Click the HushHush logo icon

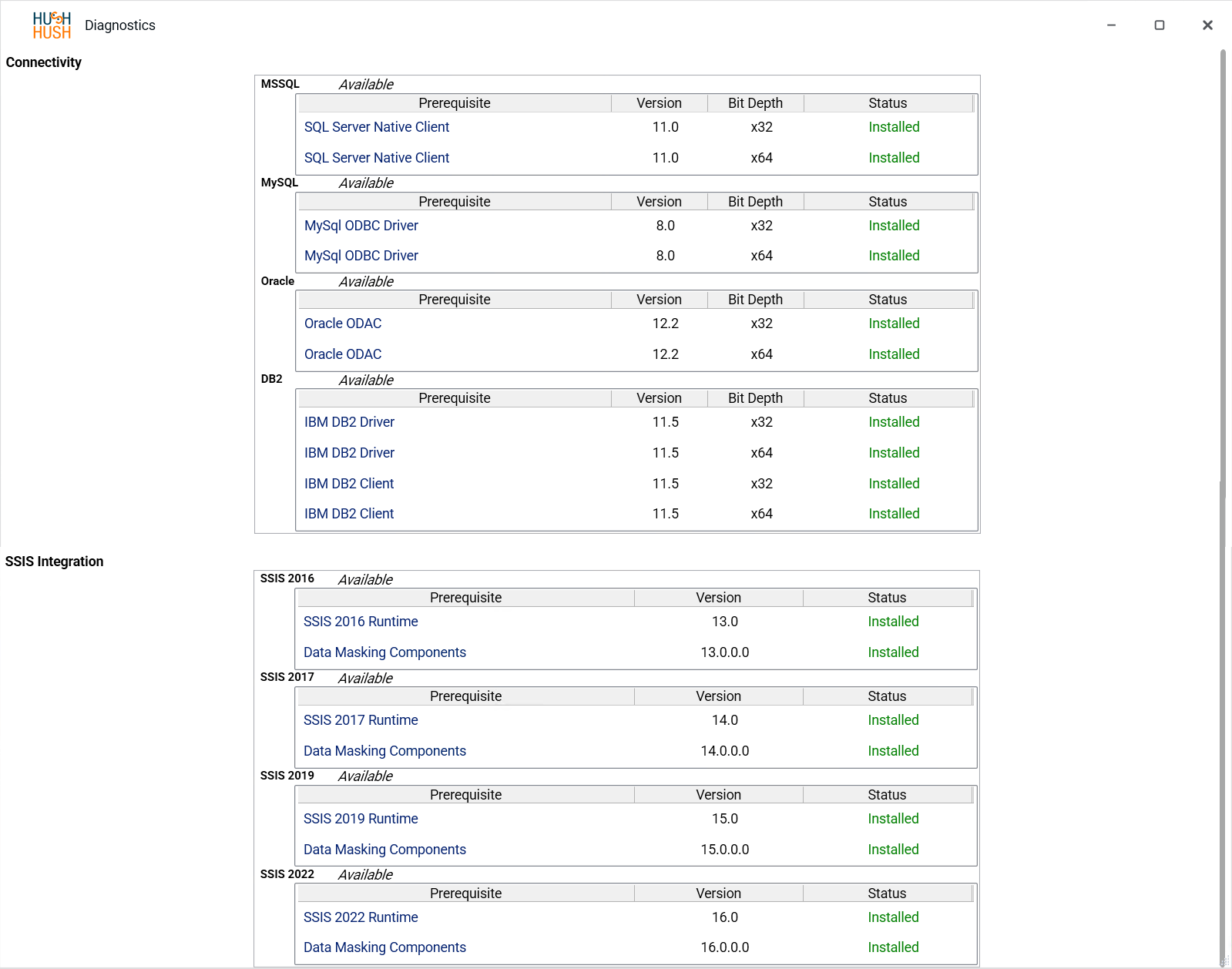52,25
